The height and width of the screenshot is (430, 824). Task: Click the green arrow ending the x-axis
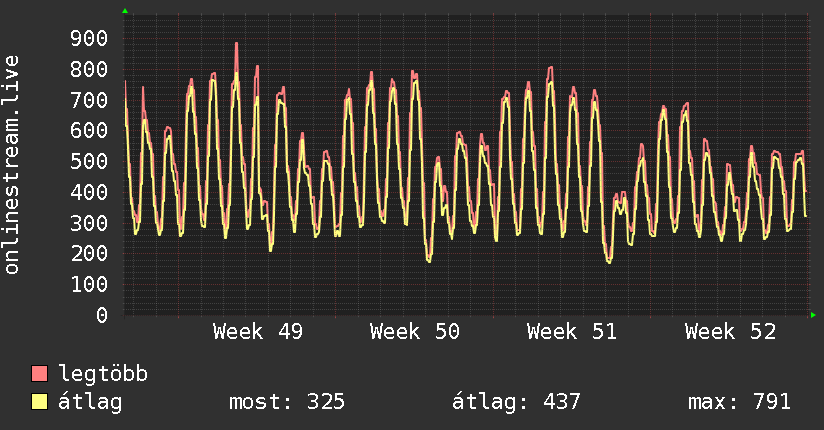pyautogui.click(x=813, y=315)
